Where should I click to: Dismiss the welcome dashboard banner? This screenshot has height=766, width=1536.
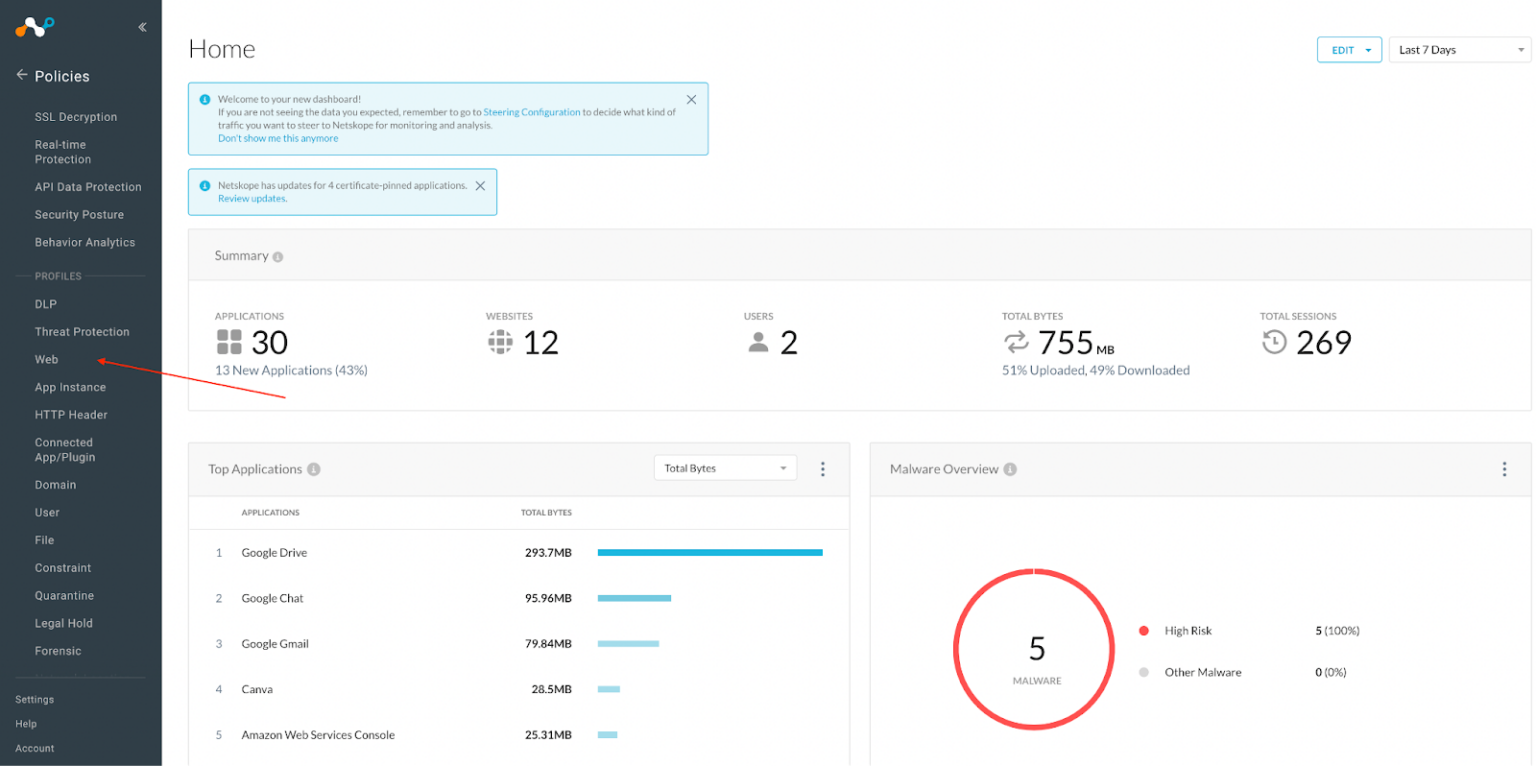tap(691, 99)
